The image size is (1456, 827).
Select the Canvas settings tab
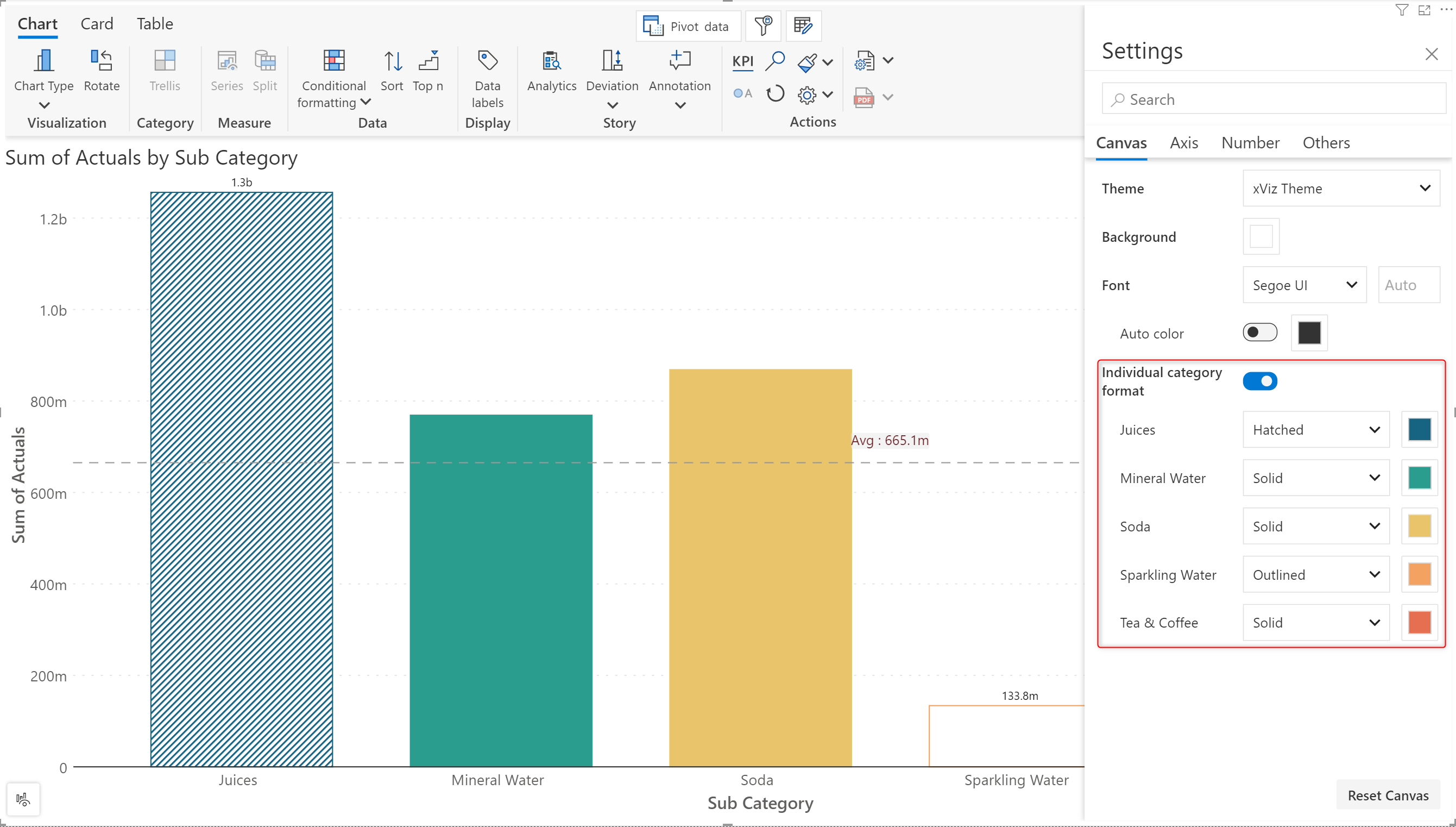click(1121, 143)
